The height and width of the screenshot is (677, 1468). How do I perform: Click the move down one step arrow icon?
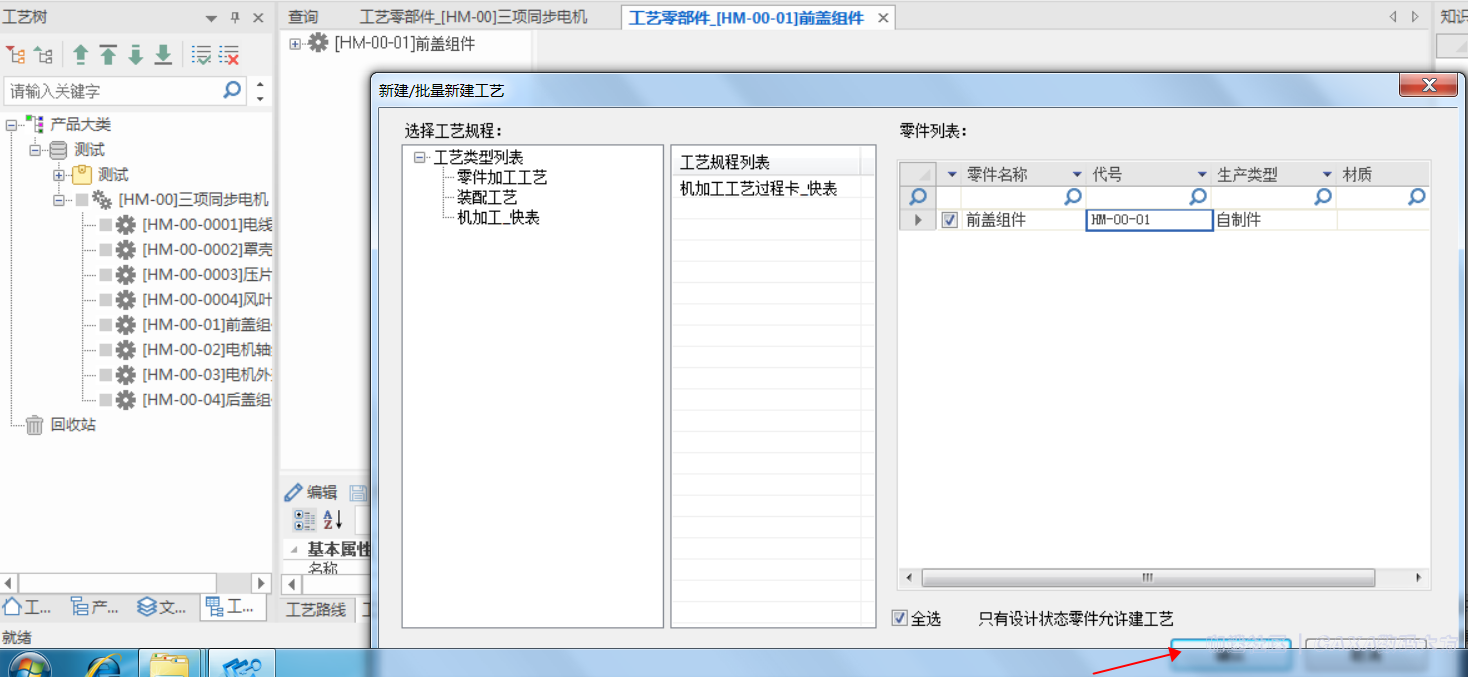click(x=135, y=55)
